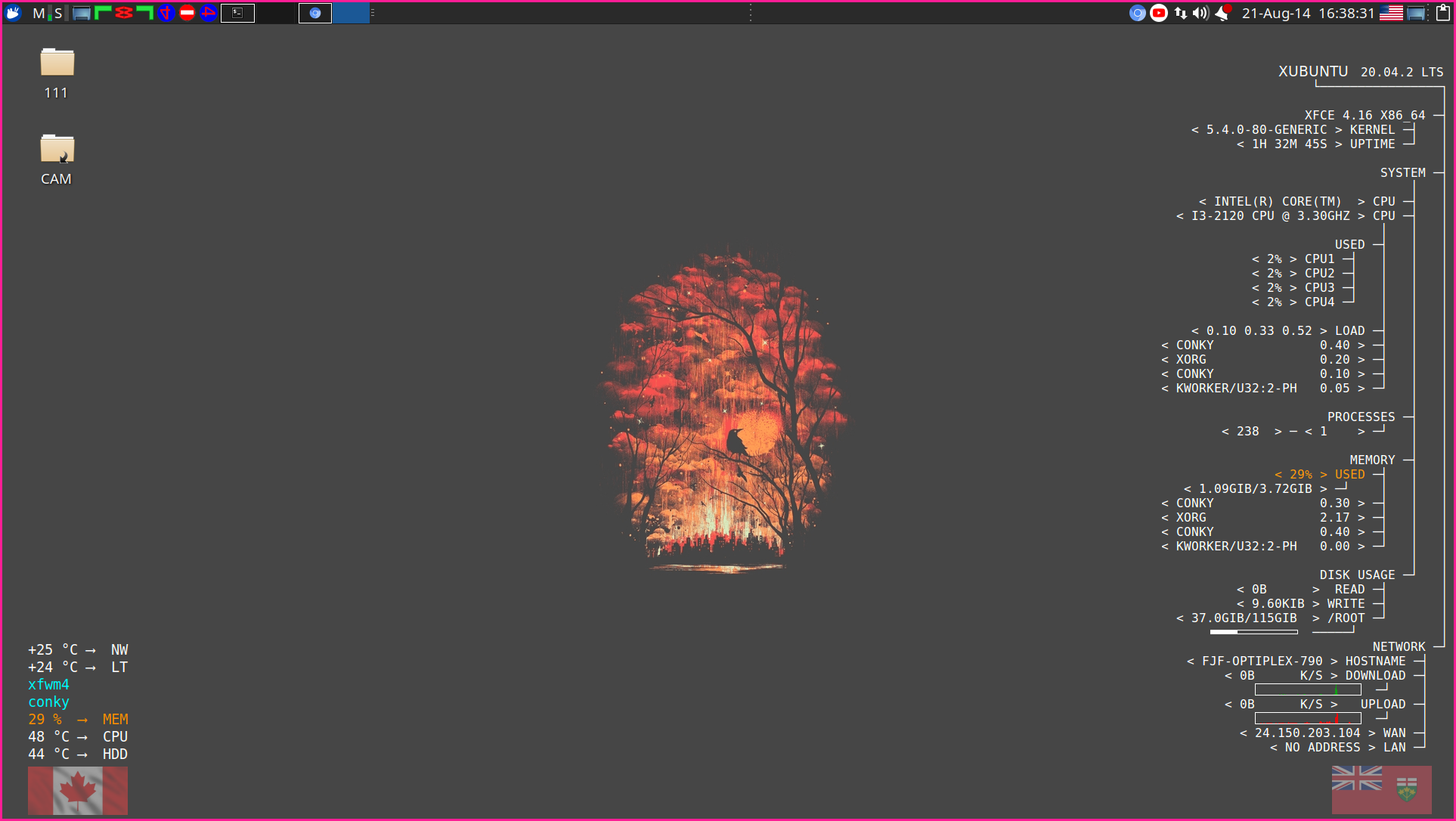Viewport: 1456px width, 821px height.
Task: Click the XORG 2.17 memory row
Action: (1262, 517)
